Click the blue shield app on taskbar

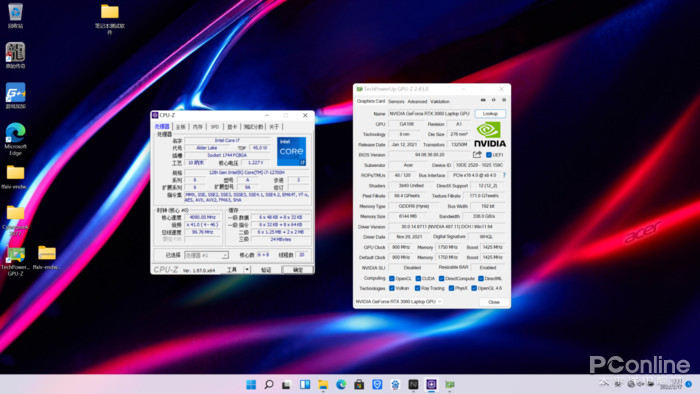tap(377, 384)
